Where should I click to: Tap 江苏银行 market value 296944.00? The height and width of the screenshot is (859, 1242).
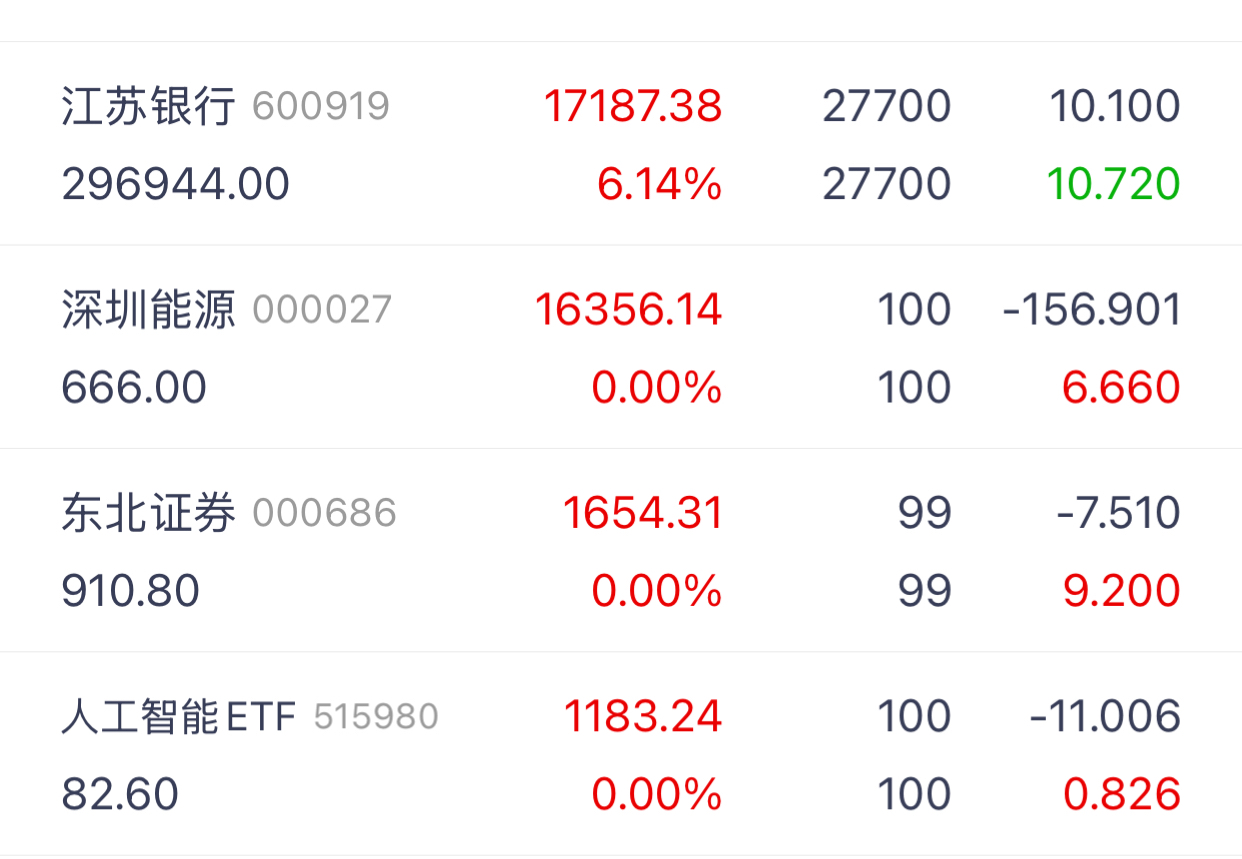pyautogui.click(x=176, y=185)
